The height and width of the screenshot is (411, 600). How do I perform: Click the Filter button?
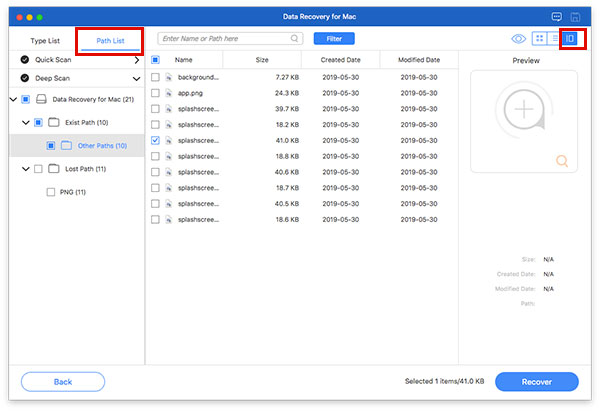[334, 39]
